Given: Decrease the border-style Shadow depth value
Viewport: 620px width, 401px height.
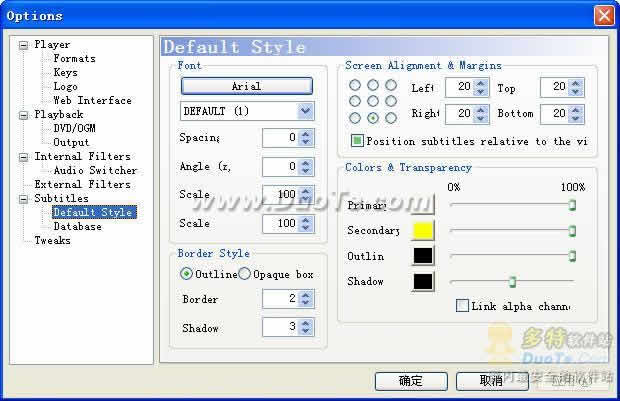Looking at the screenshot, I should coord(305,331).
